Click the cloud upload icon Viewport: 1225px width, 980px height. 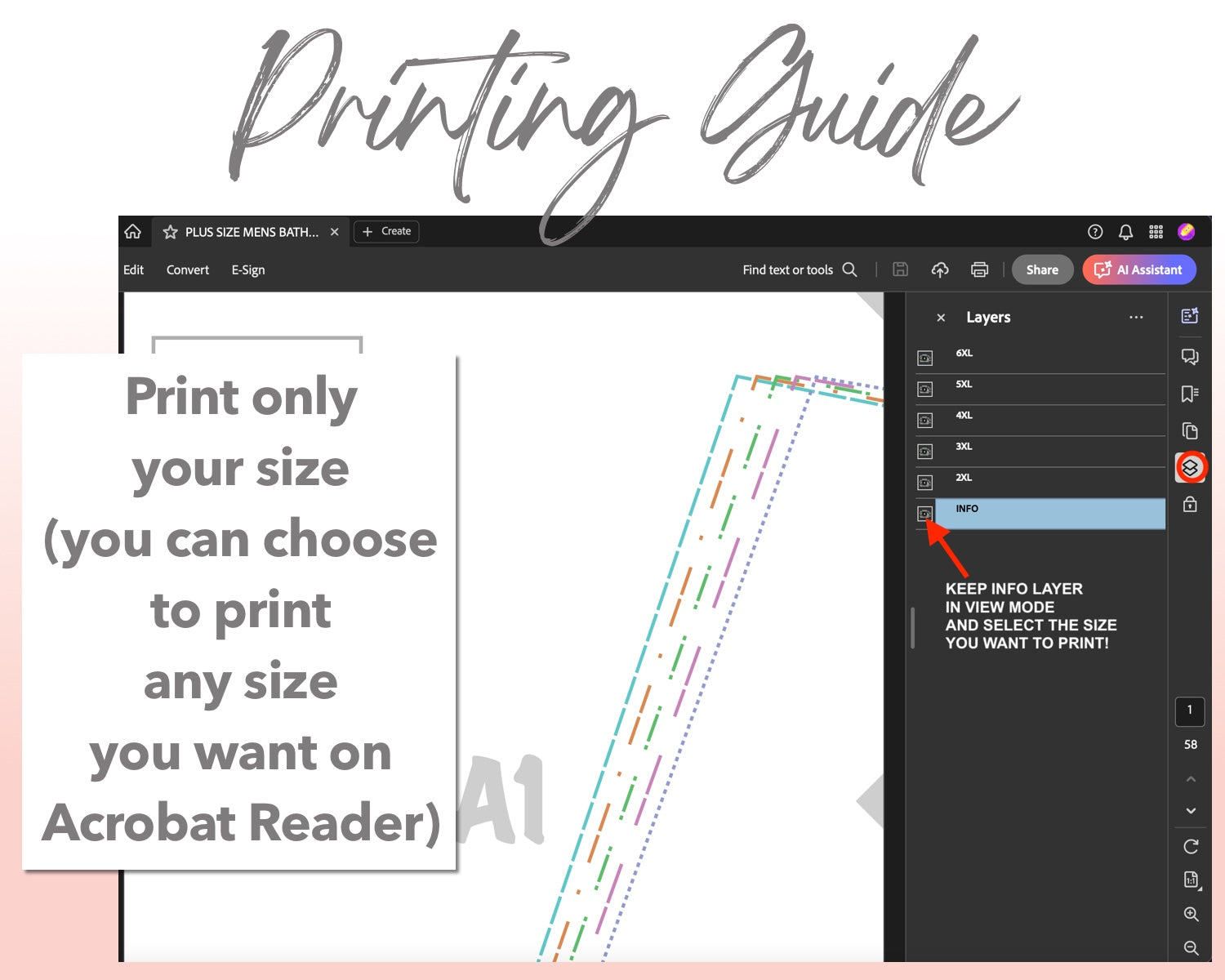click(x=940, y=269)
